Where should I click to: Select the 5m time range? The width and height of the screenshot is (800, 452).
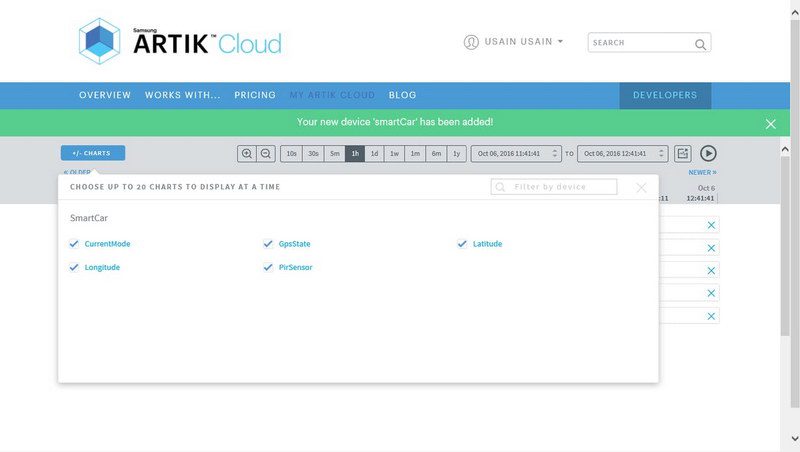[x=335, y=154]
